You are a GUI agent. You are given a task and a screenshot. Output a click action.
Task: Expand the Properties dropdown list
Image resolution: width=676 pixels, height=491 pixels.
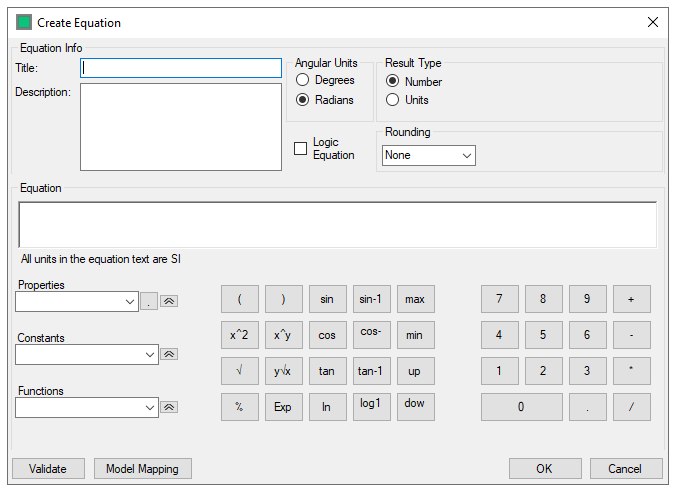point(130,301)
